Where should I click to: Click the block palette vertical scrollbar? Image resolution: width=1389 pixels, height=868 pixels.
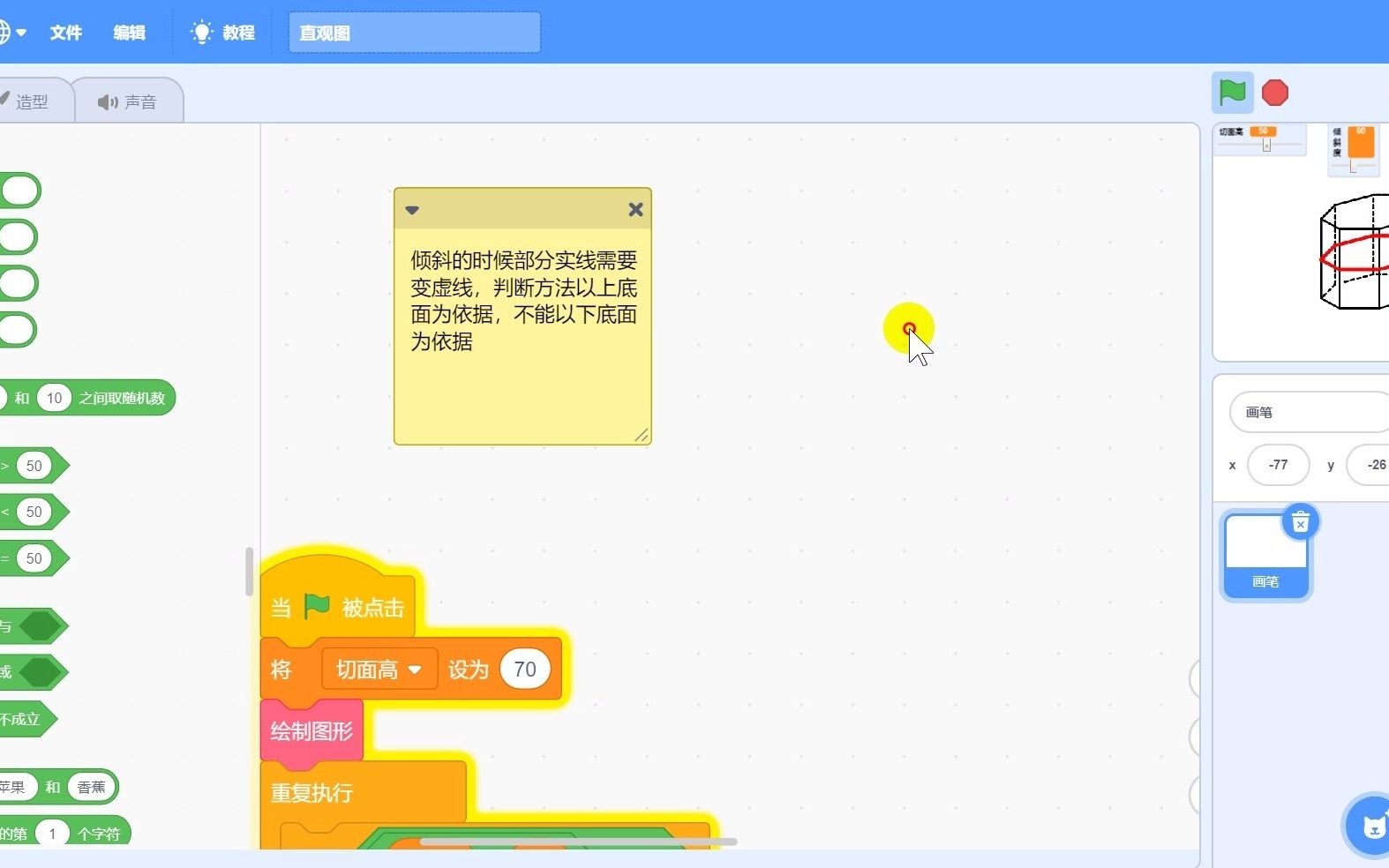249,572
